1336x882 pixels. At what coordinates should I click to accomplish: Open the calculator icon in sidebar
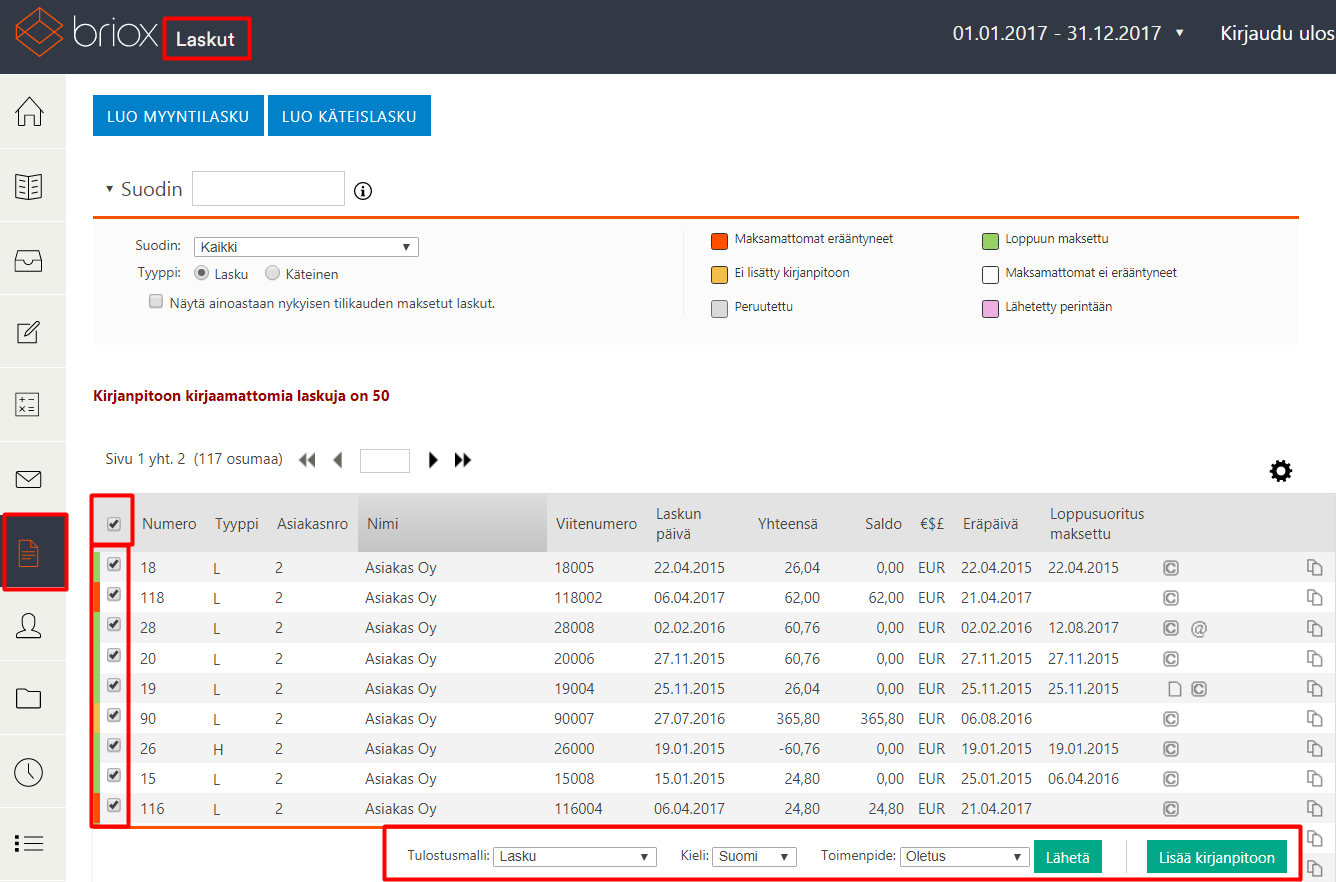click(28, 405)
